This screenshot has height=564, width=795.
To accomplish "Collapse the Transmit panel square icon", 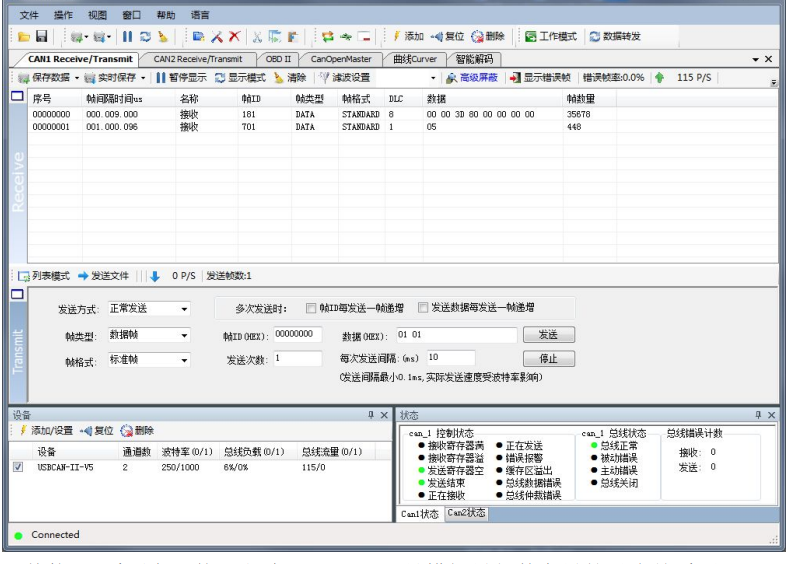I will click(17, 294).
